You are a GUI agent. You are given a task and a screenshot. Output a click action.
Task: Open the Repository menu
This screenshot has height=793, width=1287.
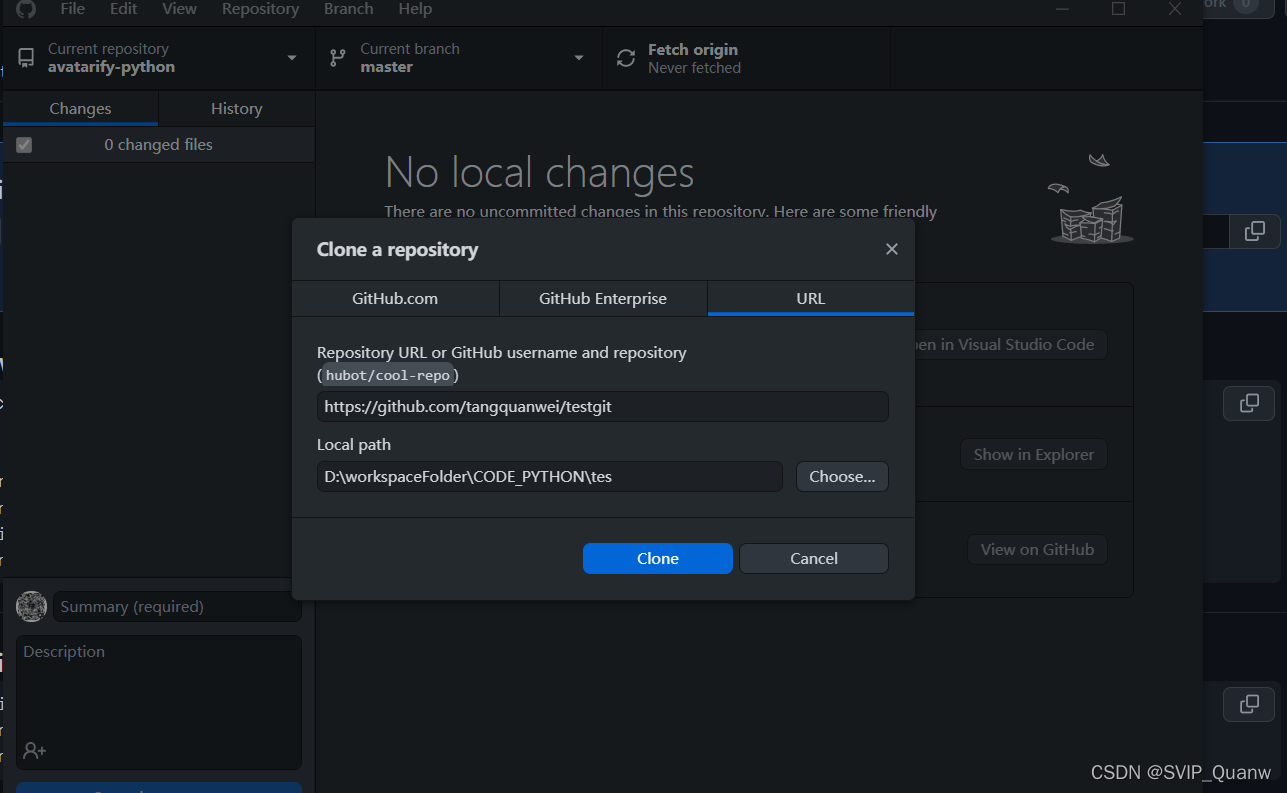pos(261,9)
